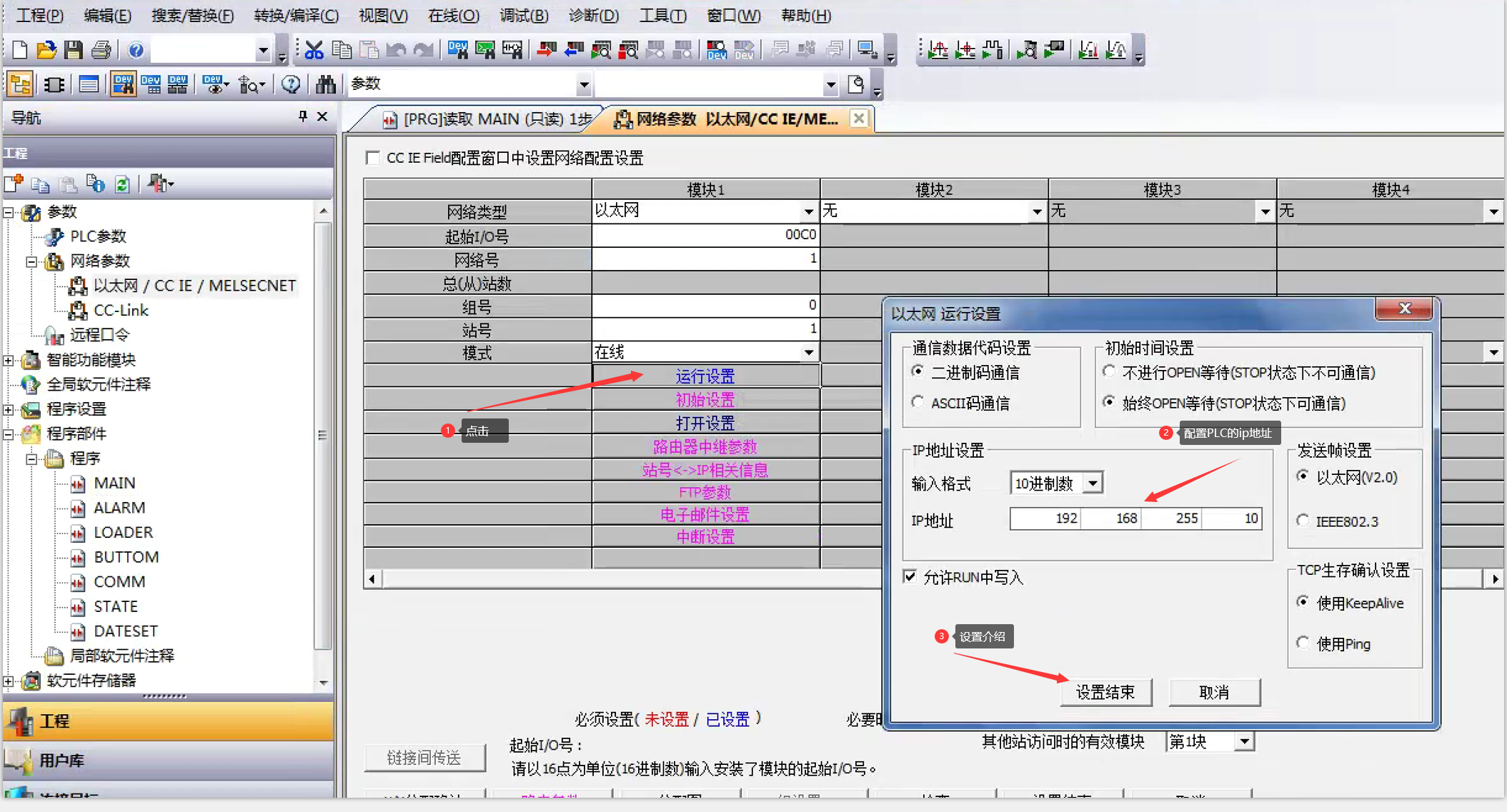The image size is (1507, 812).
Task: Toggle the navigation window tree icon
Action: point(19,84)
